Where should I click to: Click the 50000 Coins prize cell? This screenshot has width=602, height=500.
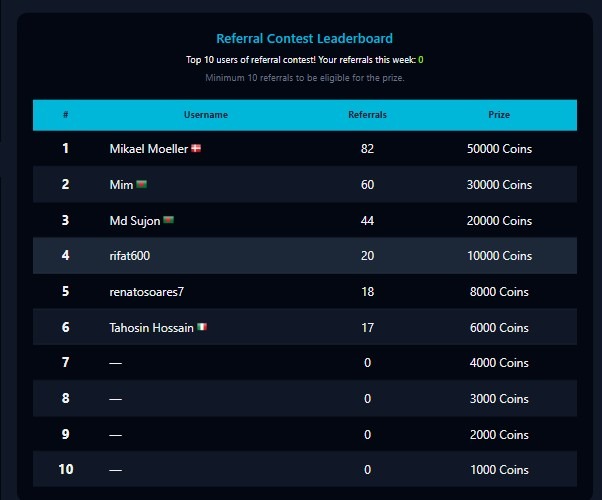click(x=499, y=149)
